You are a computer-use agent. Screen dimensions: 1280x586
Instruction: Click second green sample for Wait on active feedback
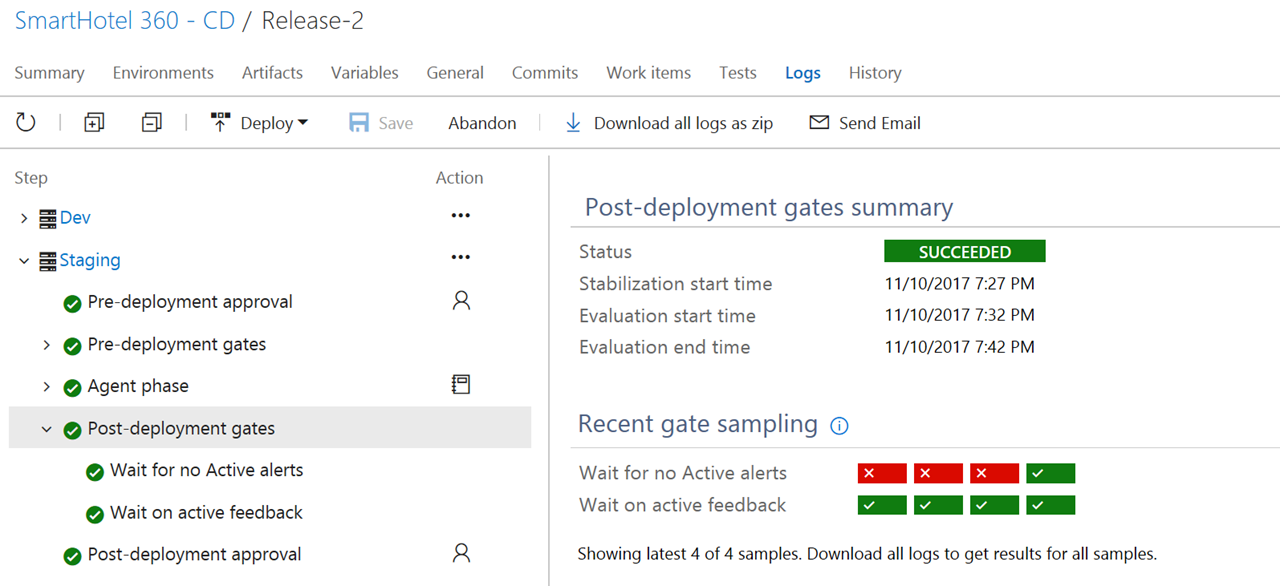938,505
